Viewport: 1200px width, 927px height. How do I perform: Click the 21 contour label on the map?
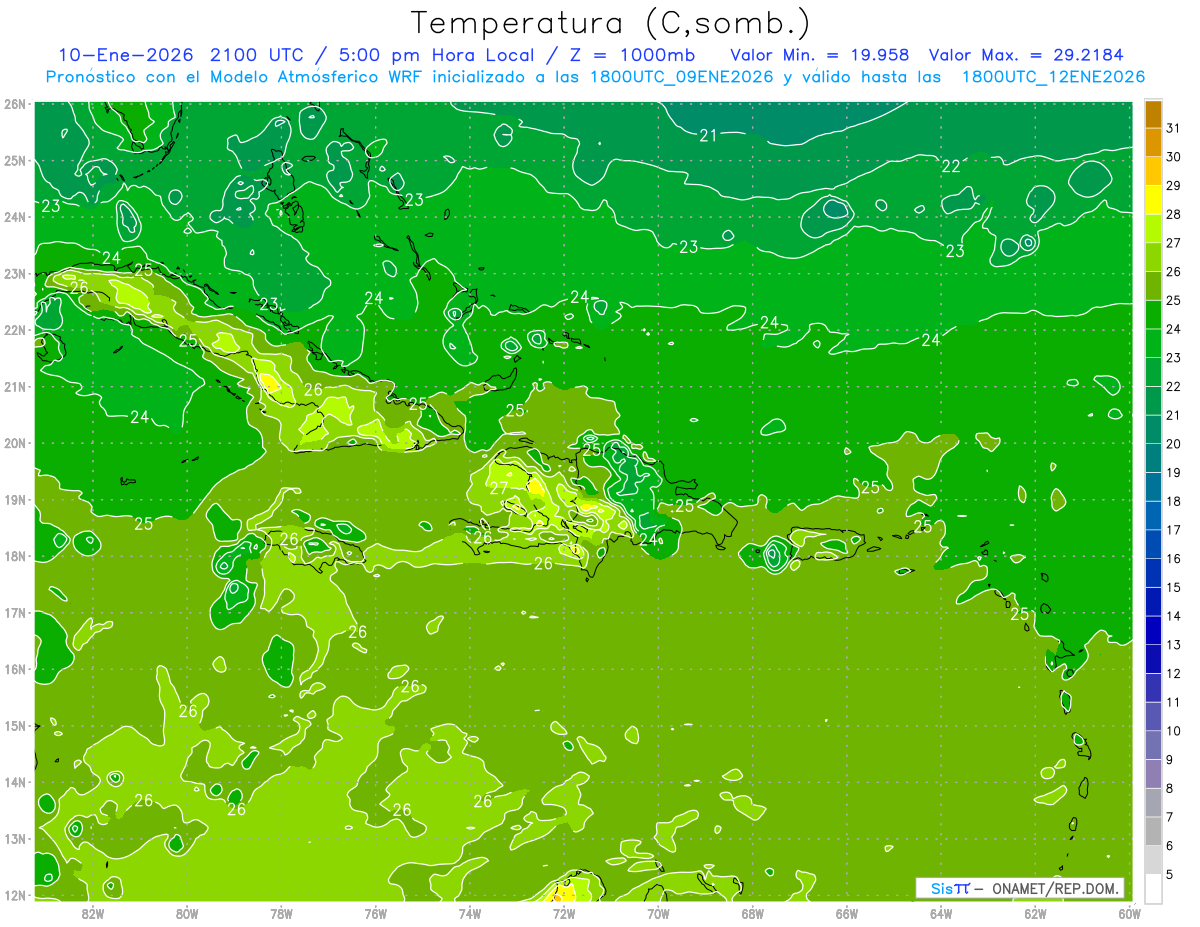point(708,135)
